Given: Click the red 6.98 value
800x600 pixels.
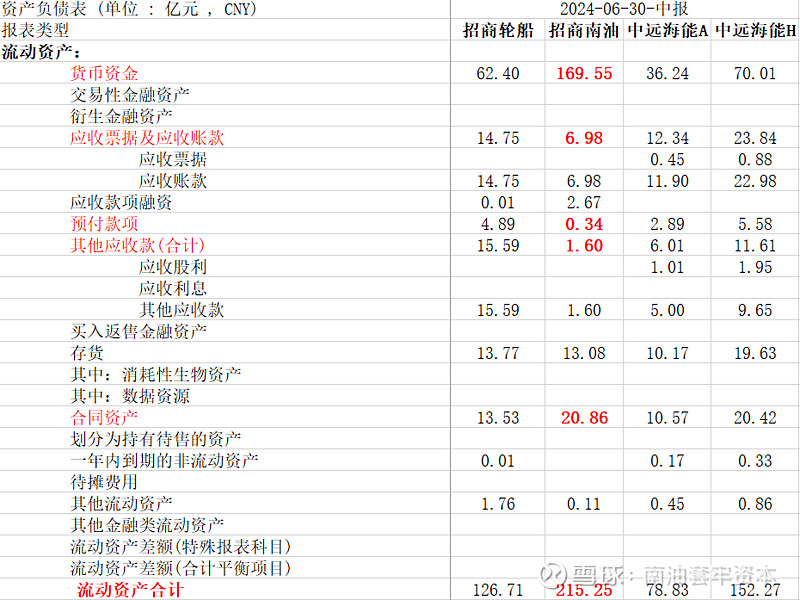Looking at the screenshot, I should [x=584, y=138].
